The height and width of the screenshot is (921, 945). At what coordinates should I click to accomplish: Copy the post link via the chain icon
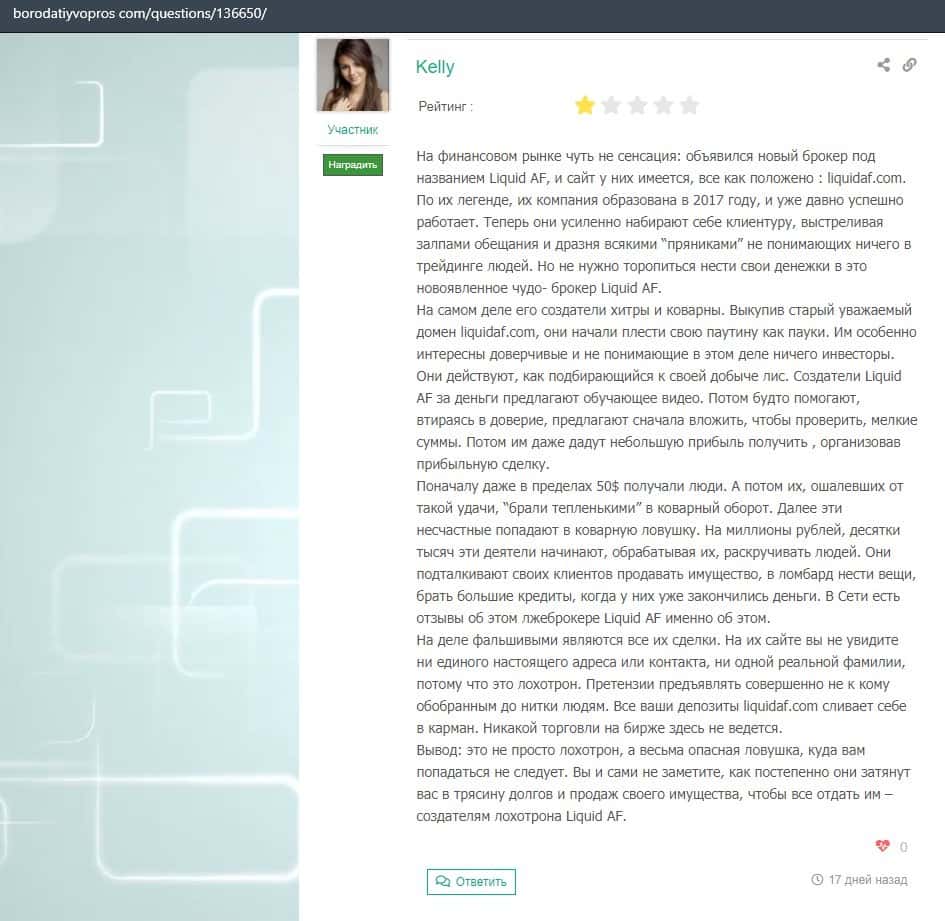pyautogui.click(x=909, y=65)
